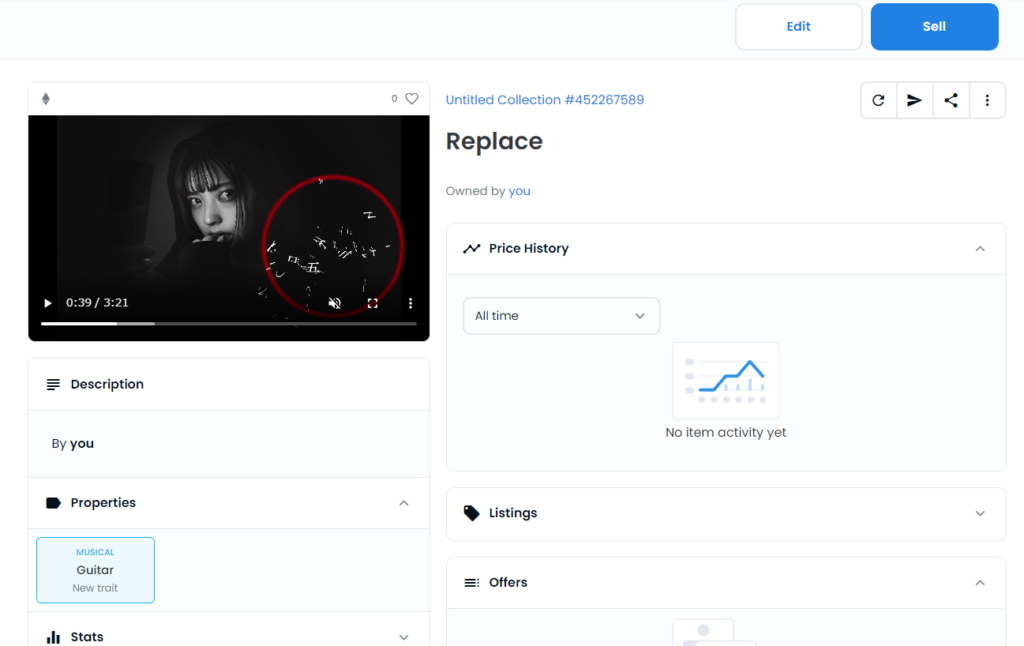Expand the Listings section
The width and height of the screenshot is (1024, 646).
click(980, 513)
